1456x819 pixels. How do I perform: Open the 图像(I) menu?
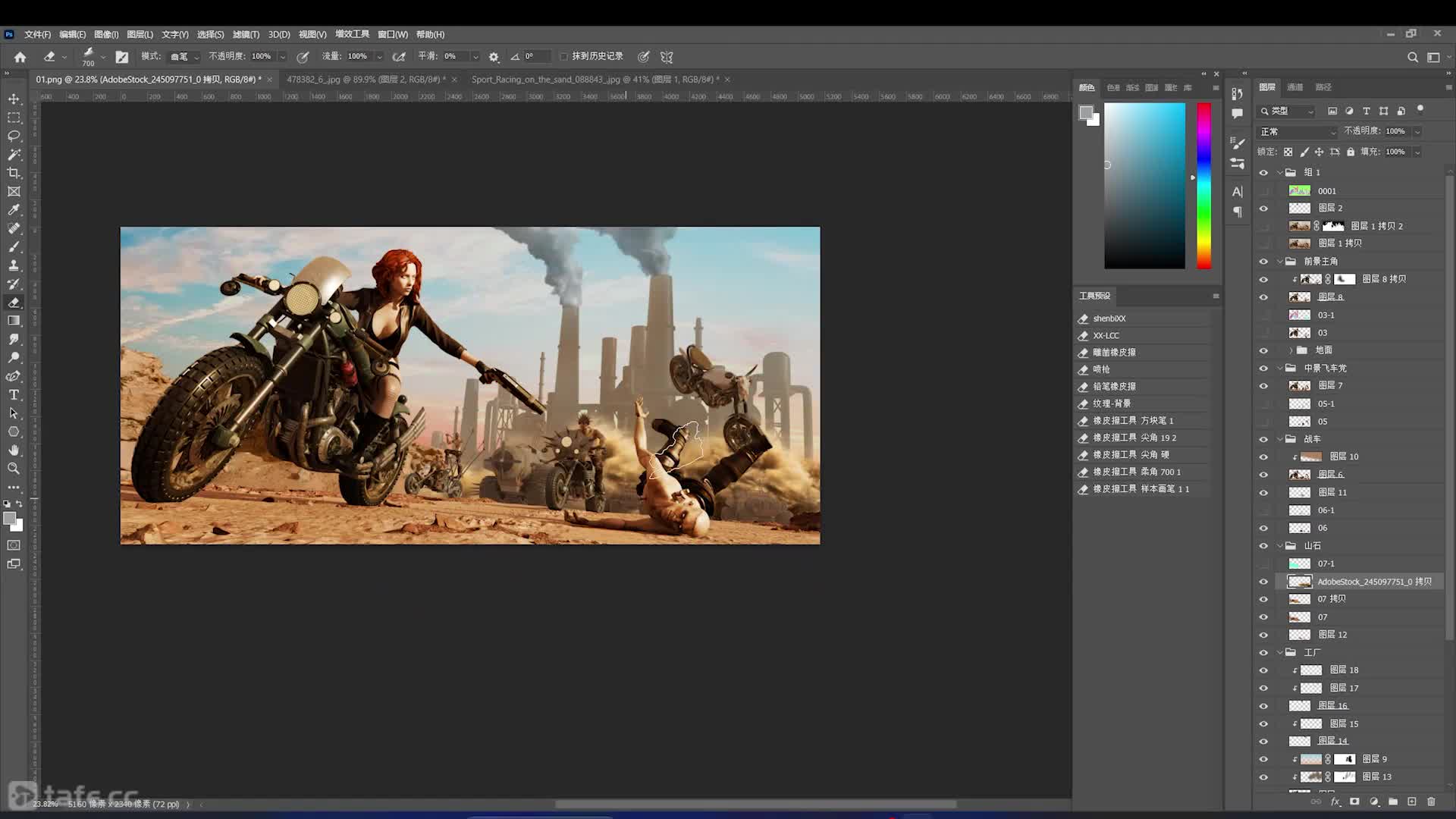[x=106, y=35]
